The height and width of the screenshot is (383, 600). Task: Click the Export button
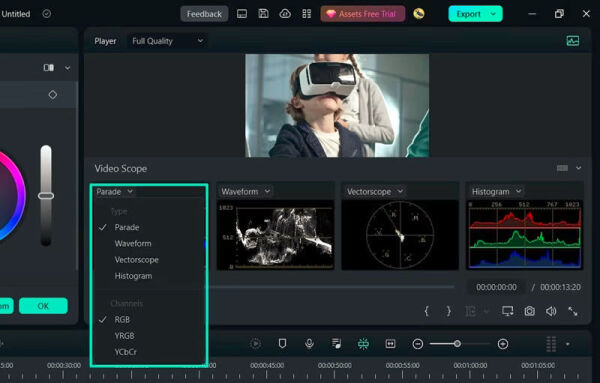(468, 14)
